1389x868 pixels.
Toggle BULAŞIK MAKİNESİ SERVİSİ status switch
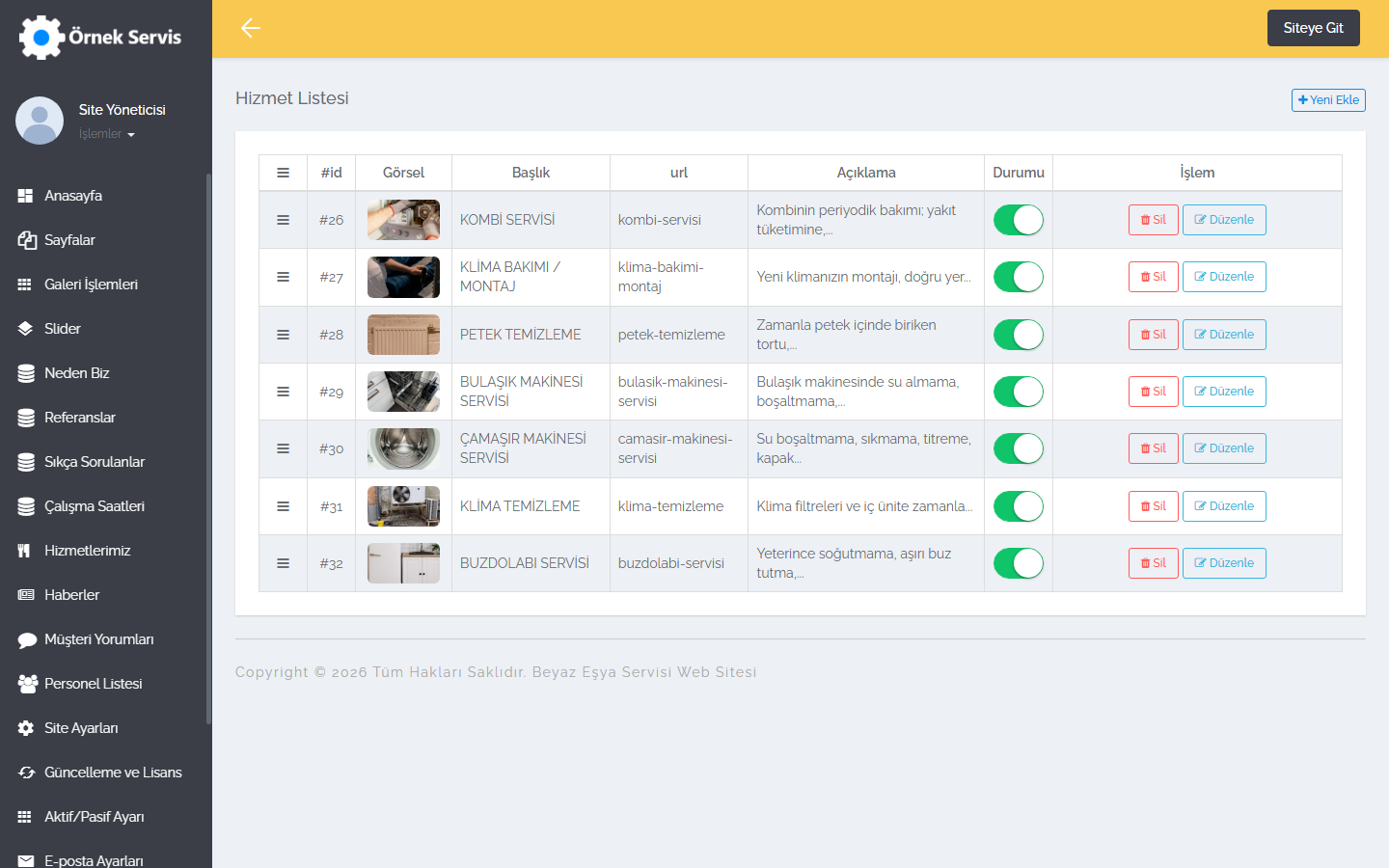(1019, 392)
